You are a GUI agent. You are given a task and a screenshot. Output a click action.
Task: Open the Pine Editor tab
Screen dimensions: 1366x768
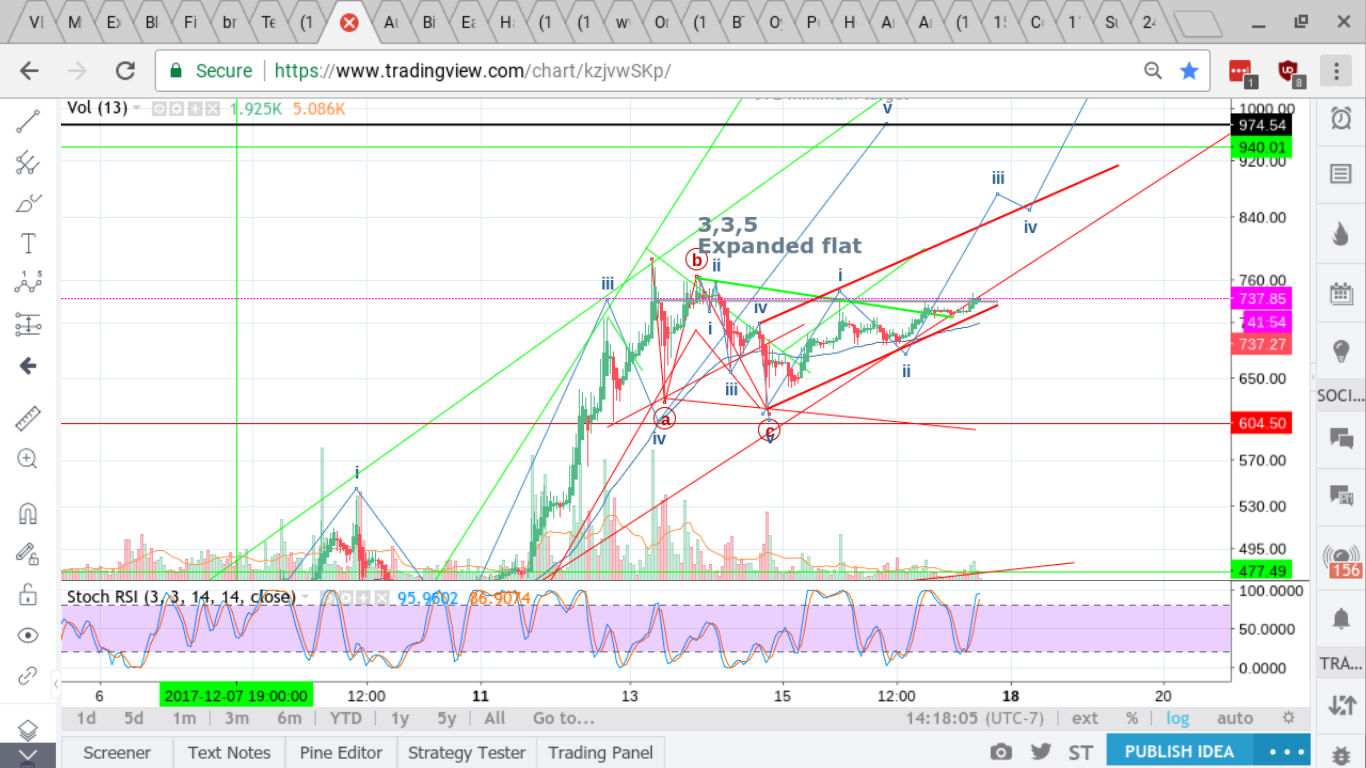click(342, 753)
